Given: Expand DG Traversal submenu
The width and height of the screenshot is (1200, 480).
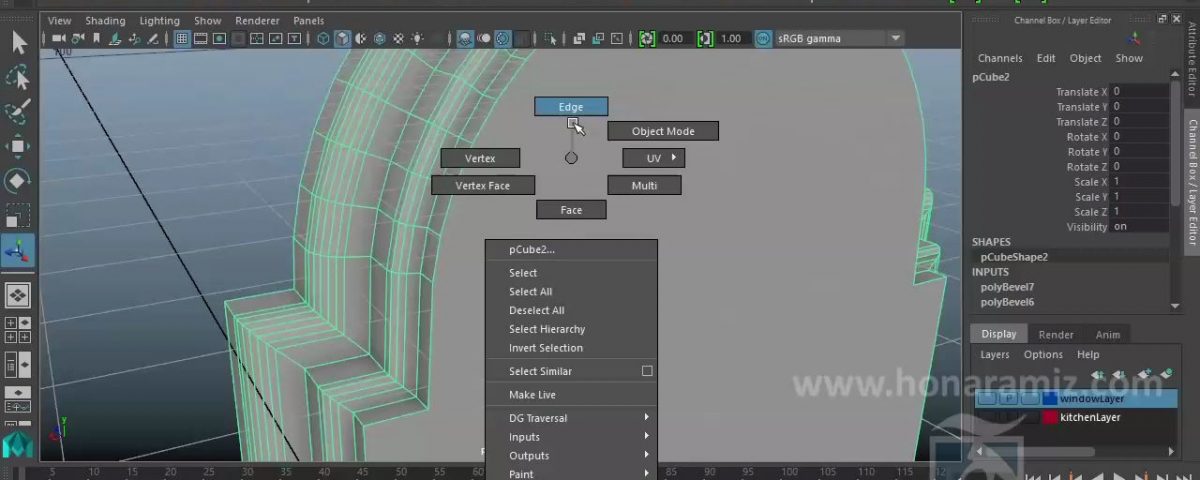Looking at the screenshot, I should (571, 418).
